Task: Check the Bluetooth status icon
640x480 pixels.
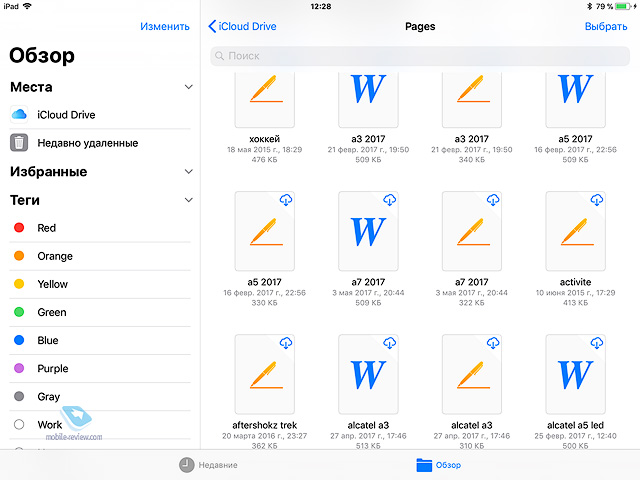Action: 589,6
